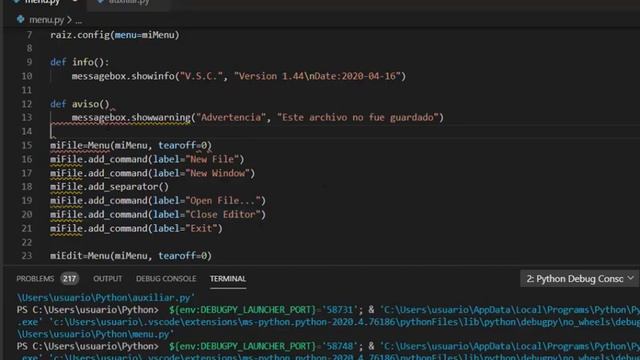Screen dimensions: 640x360
Task: Click the messagebox.showinfo call on line 10
Action: pyautogui.click(x=239, y=76)
